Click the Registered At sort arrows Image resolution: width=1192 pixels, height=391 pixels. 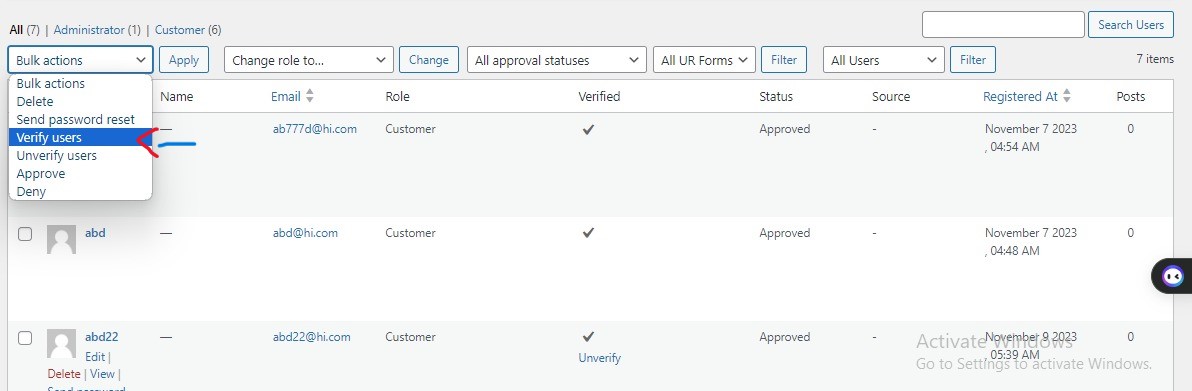coord(1067,97)
